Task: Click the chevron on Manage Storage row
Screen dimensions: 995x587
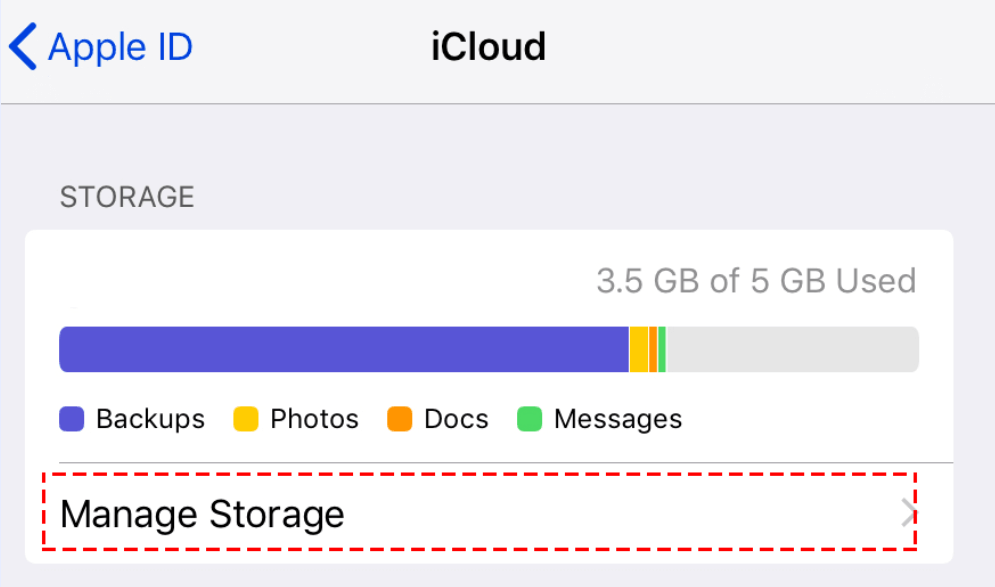Action: 908,514
